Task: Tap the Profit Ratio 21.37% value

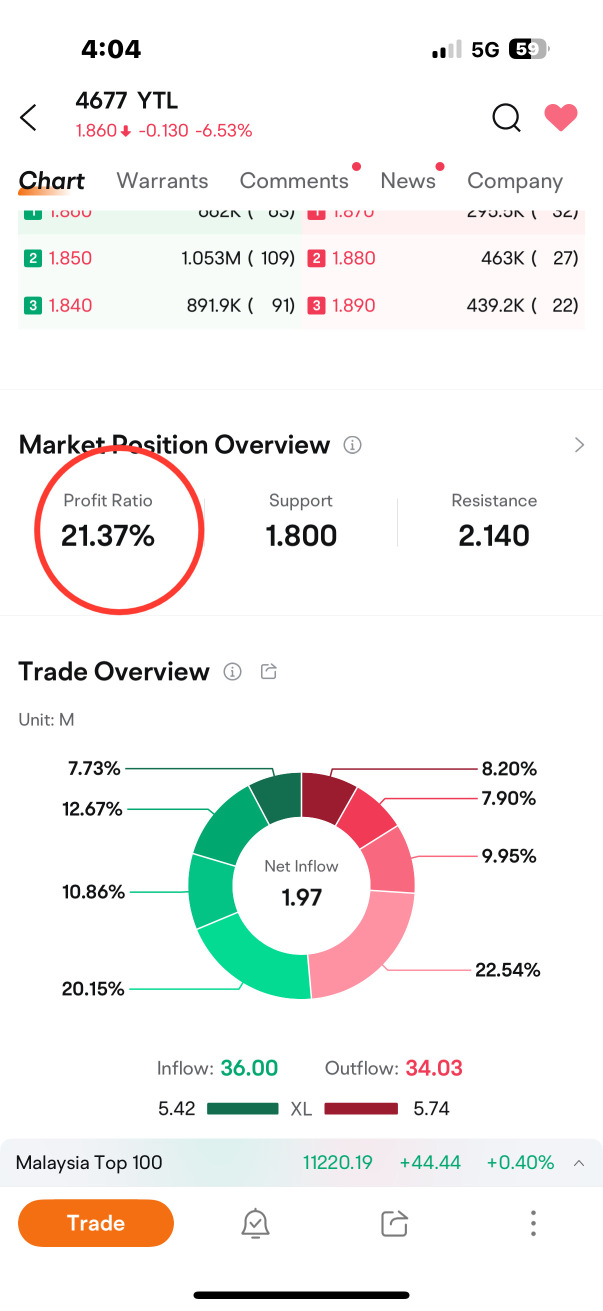Action: [x=108, y=536]
